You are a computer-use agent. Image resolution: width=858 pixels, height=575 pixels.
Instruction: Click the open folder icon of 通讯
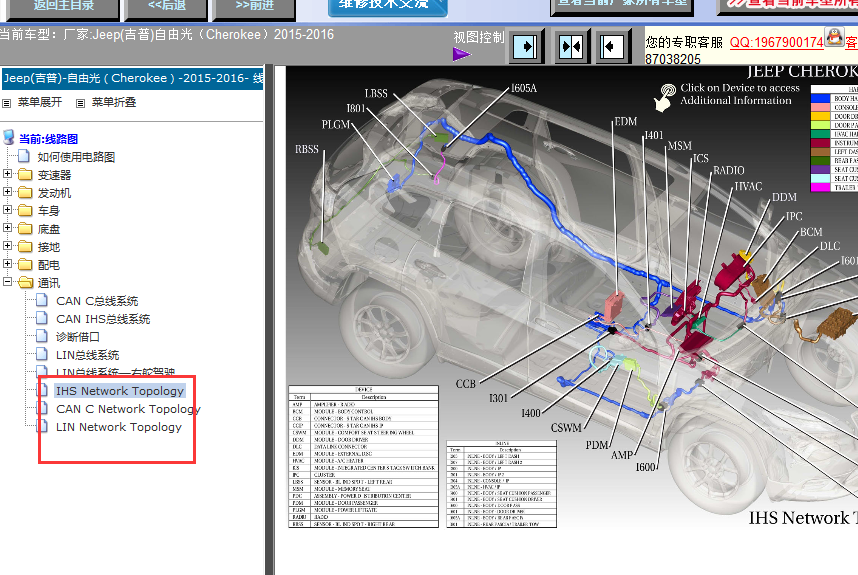coord(25,283)
